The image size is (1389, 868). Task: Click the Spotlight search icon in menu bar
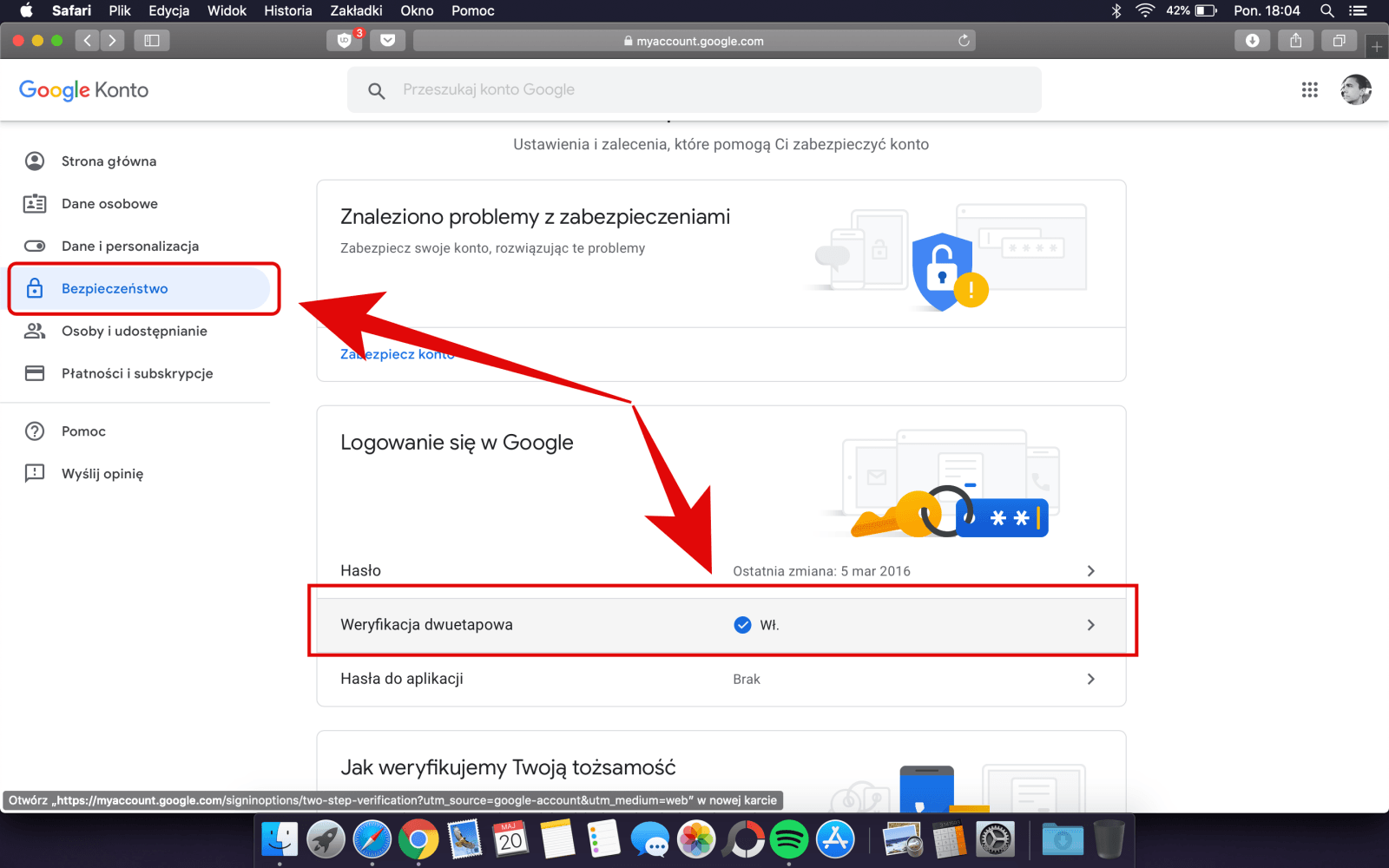(1327, 10)
